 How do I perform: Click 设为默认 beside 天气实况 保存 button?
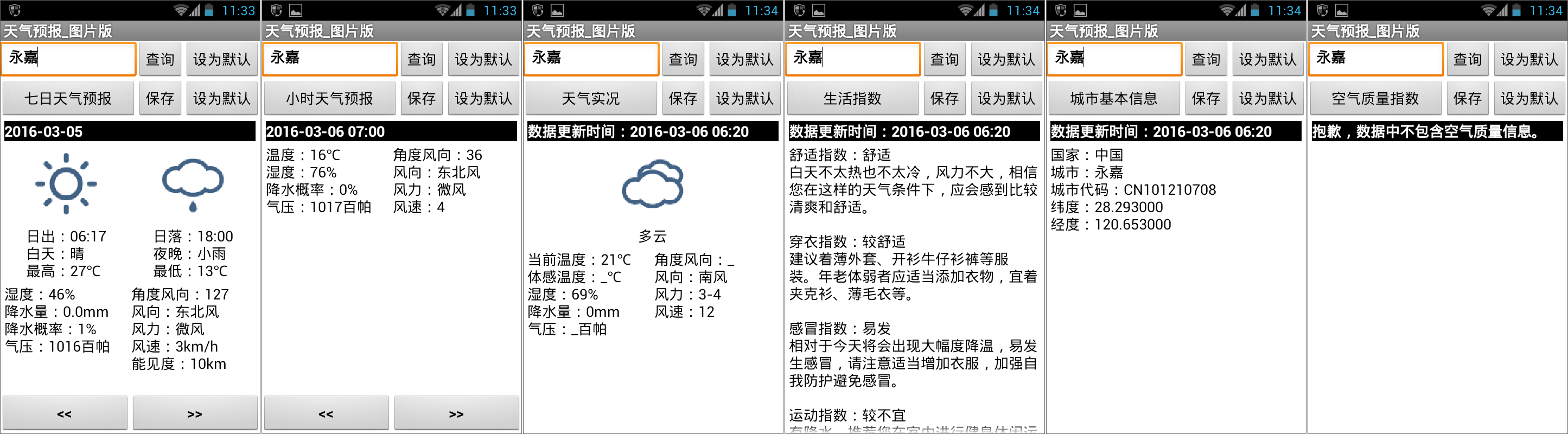745,98
